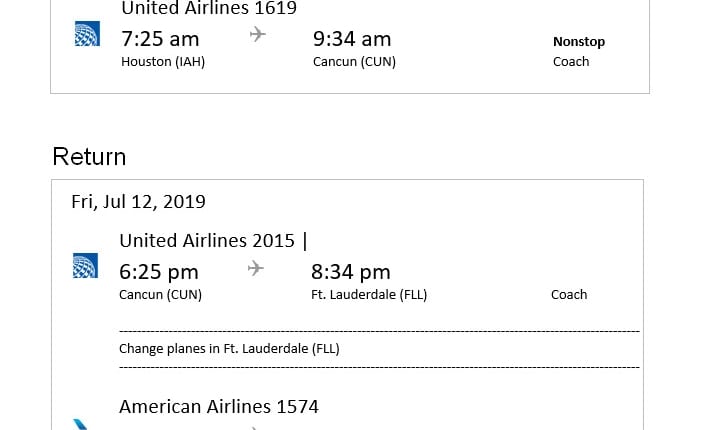This screenshot has height=430, width=715.
Task: Click the United Airlines logo beside flight 2015
Action: [x=85, y=265]
